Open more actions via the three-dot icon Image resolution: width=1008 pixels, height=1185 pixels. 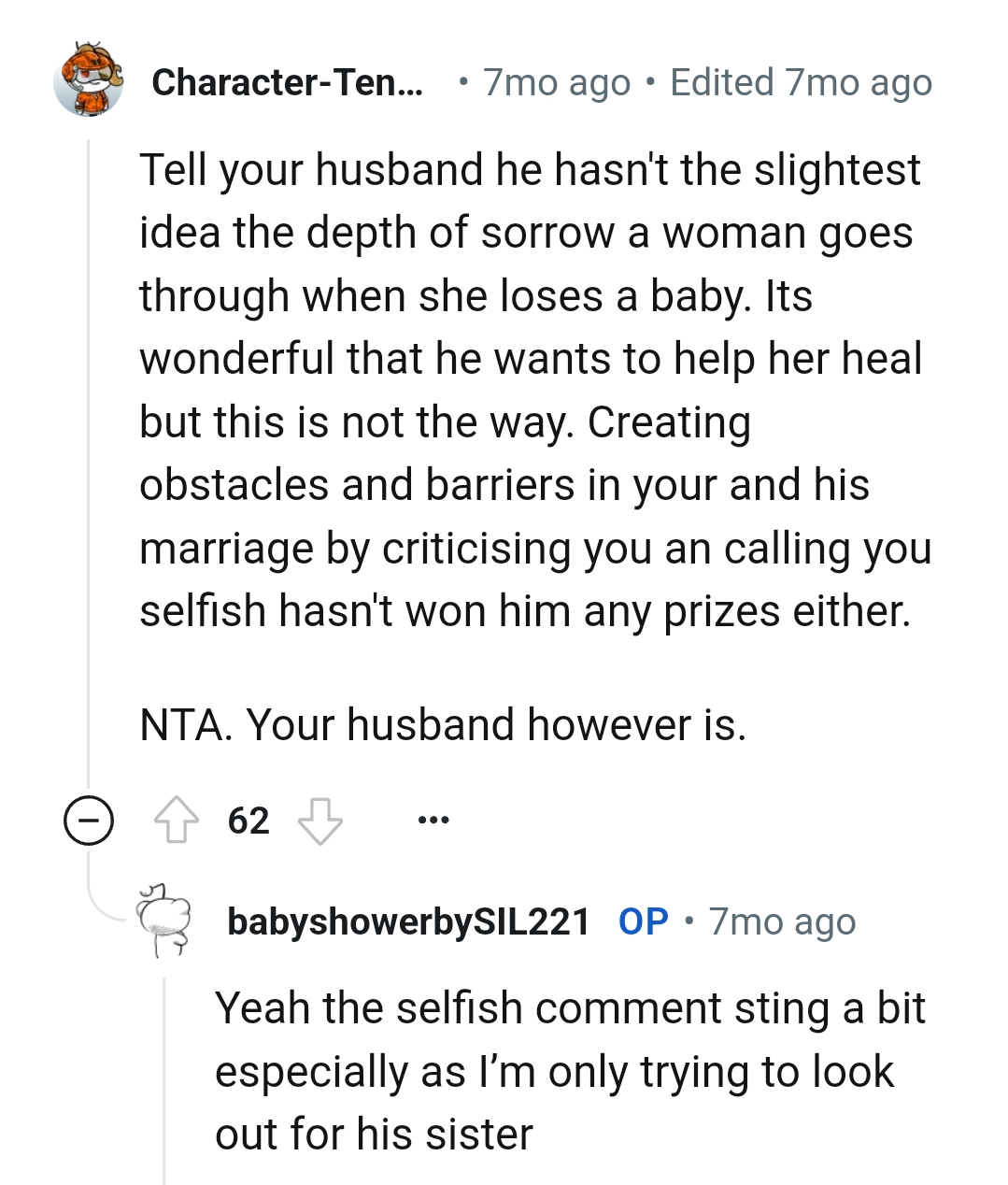coord(433,820)
